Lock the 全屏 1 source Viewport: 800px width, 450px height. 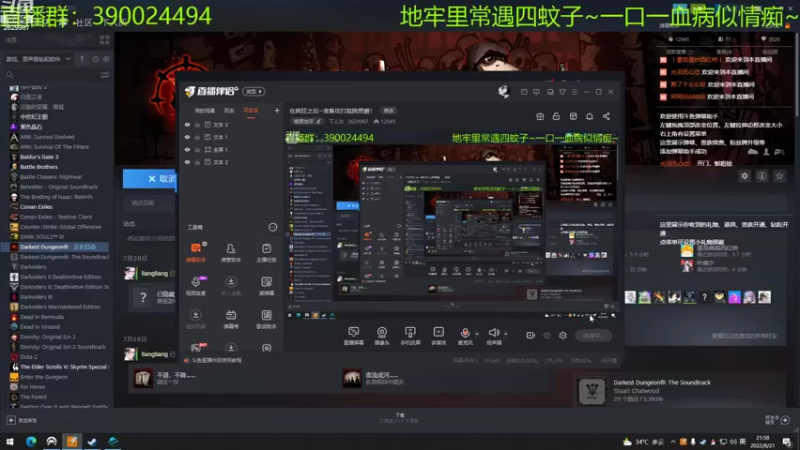197,149
